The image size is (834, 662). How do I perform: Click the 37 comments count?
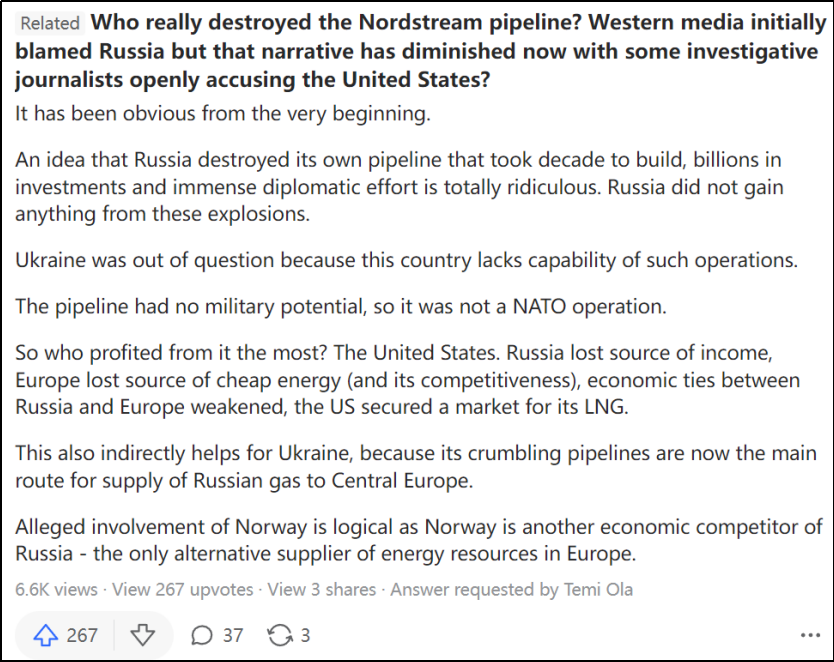(x=232, y=635)
